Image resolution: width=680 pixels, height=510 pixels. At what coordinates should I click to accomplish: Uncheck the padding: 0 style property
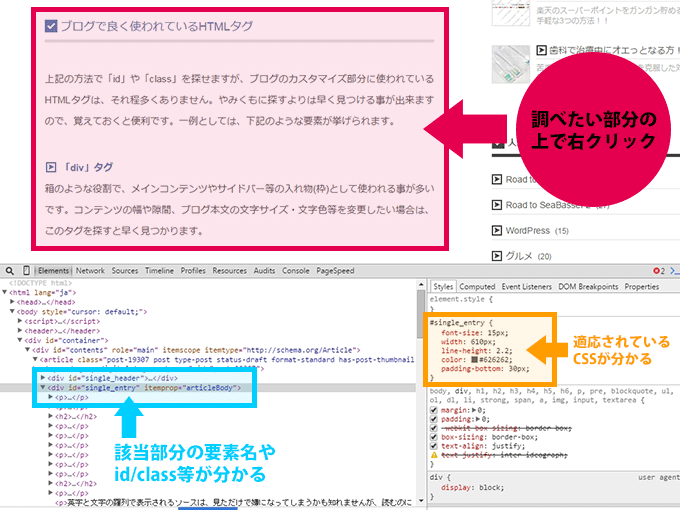434,419
